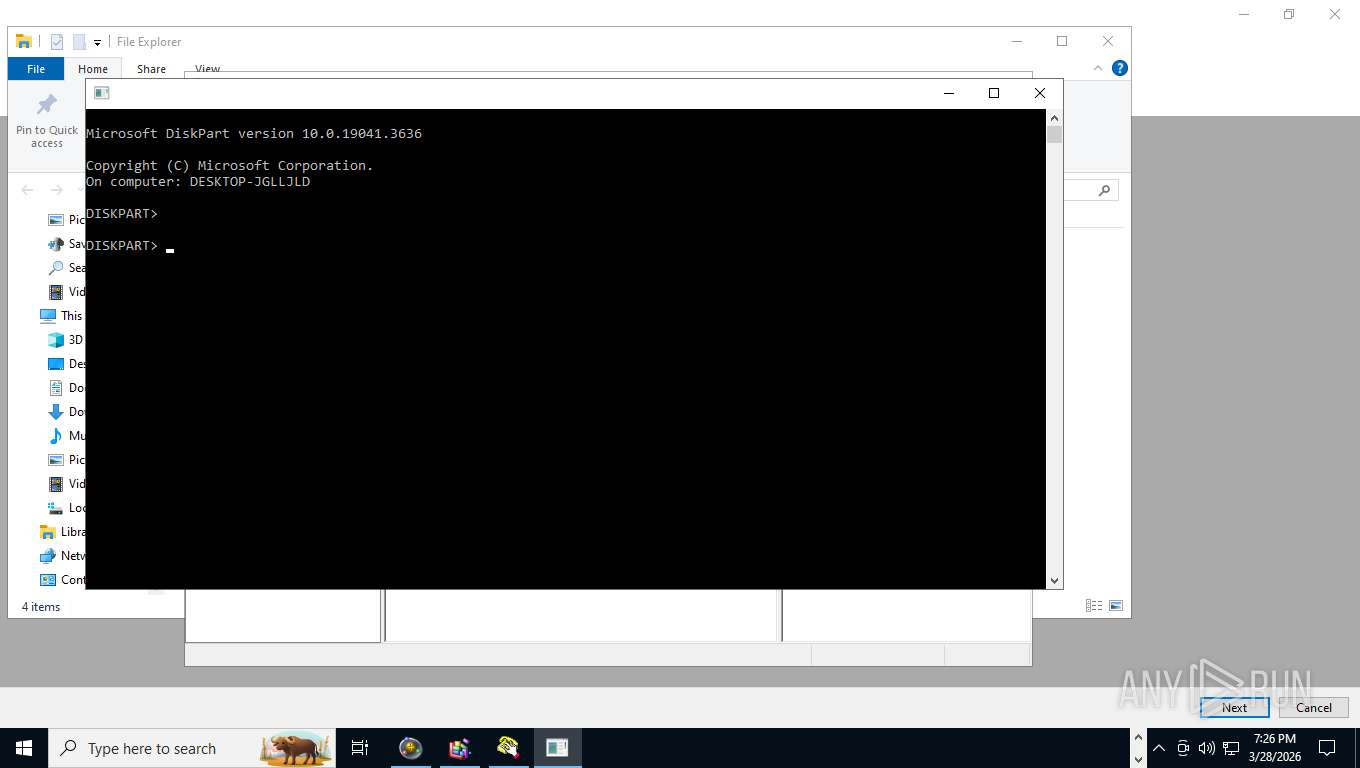Switch to the Home ribbon tab
The width and height of the screenshot is (1360, 768).
coord(93,69)
